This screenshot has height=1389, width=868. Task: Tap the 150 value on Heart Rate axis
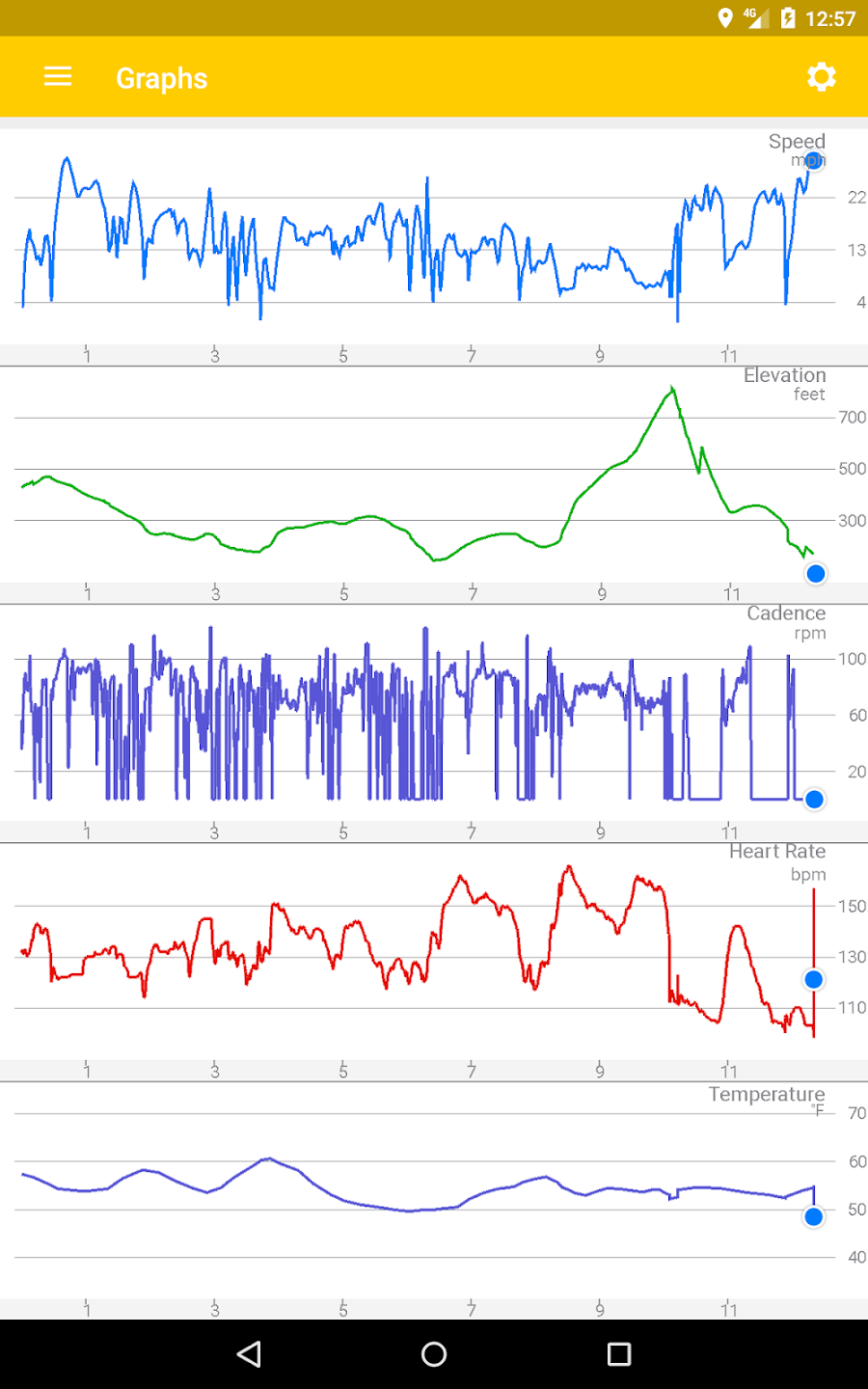click(x=853, y=907)
